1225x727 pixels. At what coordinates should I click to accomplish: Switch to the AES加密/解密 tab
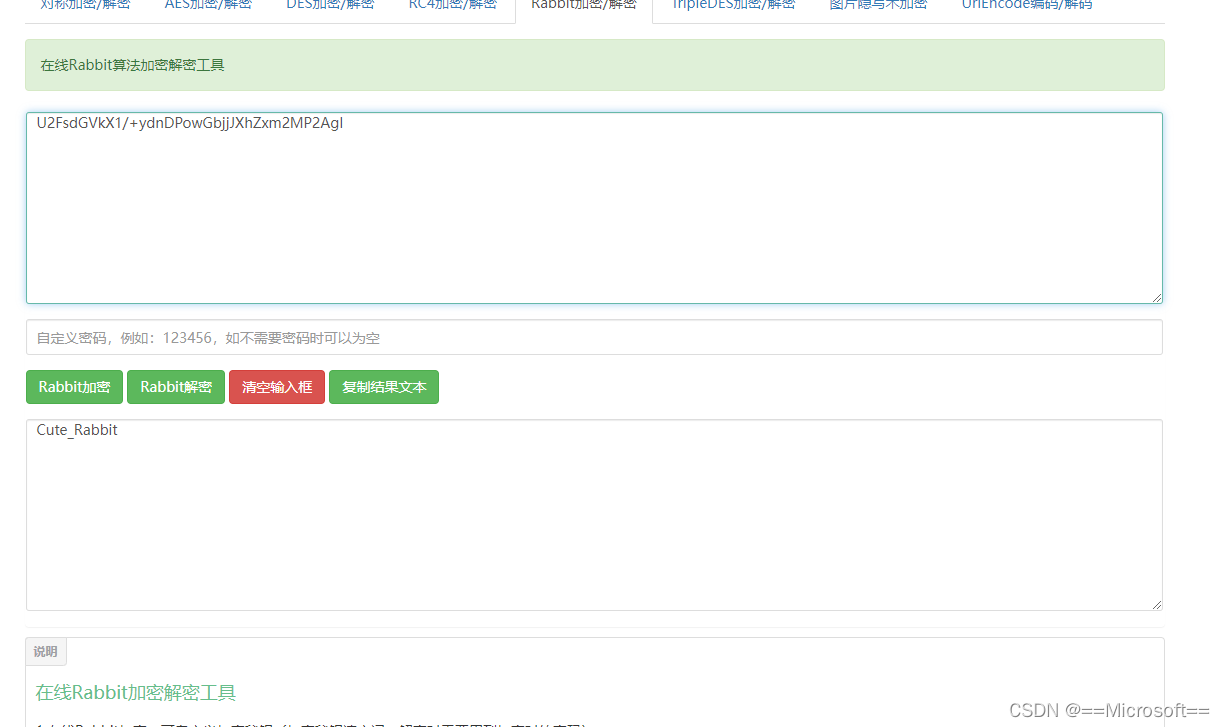(x=208, y=6)
